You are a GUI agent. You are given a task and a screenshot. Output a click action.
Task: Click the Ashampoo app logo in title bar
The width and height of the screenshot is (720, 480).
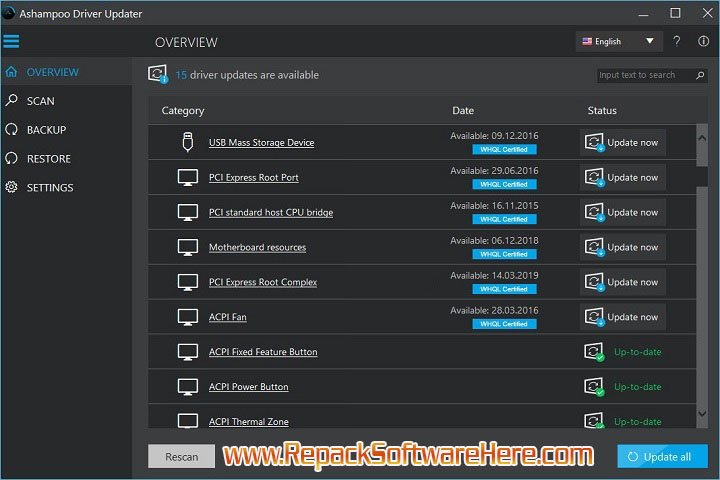pyautogui.click(x=9, y=13)
